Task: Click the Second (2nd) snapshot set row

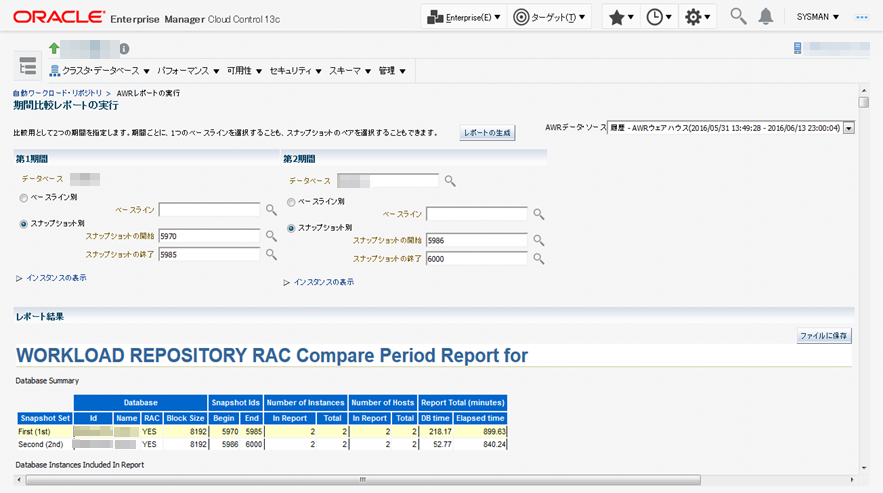Action: (x=262, y=445)
